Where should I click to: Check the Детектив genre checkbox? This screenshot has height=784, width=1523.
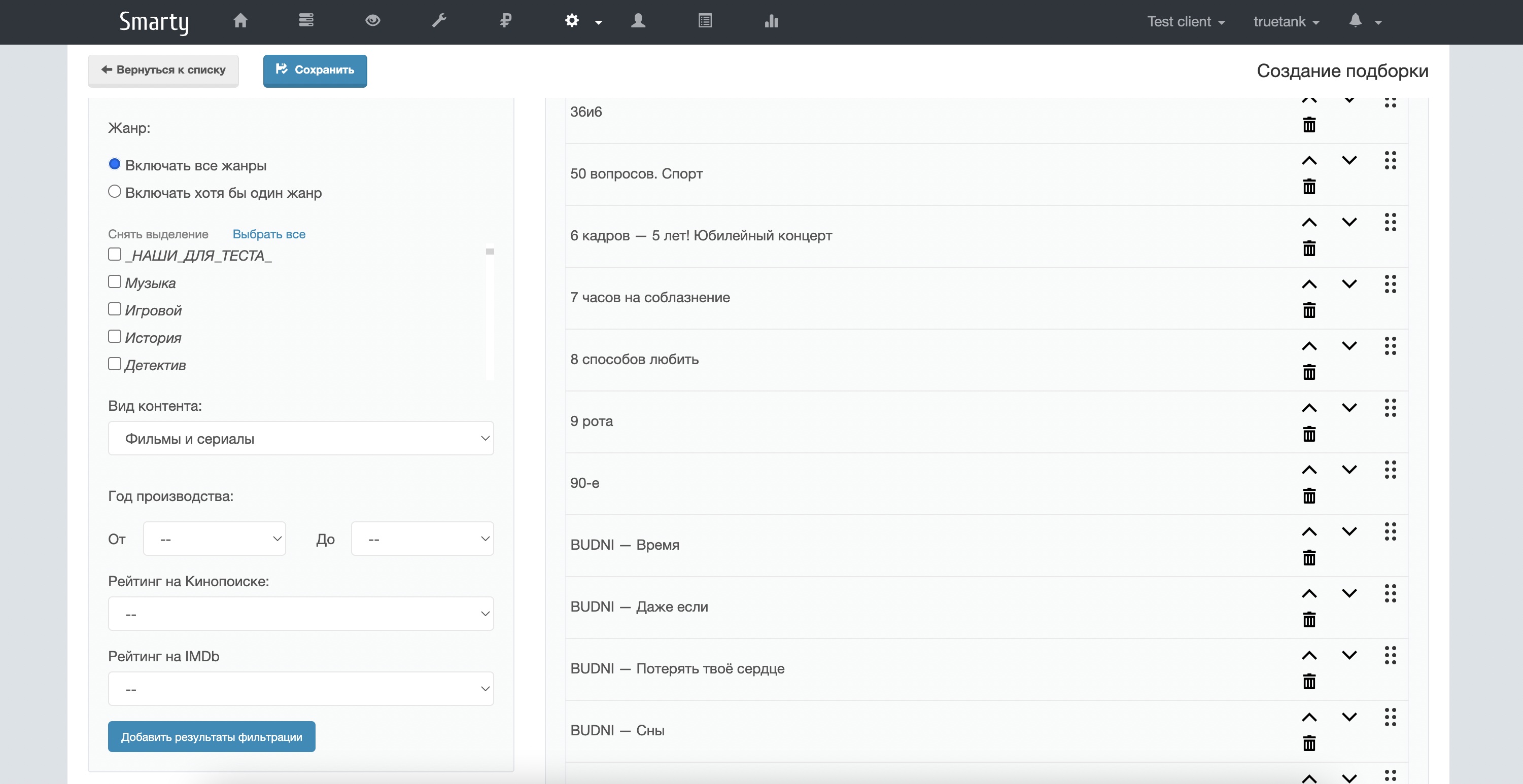[115, 363]
